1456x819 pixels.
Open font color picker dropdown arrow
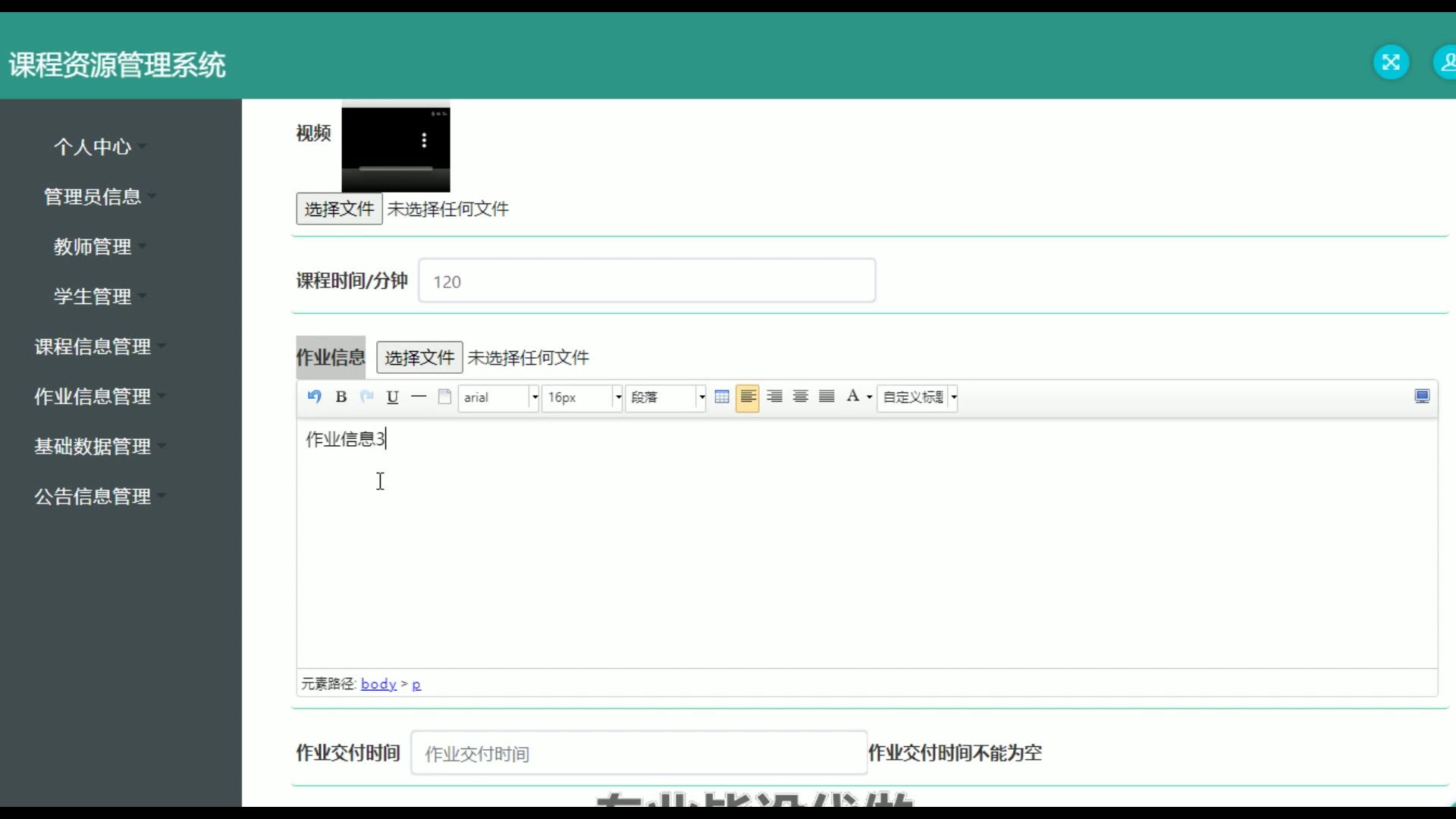tap(870, 397)
